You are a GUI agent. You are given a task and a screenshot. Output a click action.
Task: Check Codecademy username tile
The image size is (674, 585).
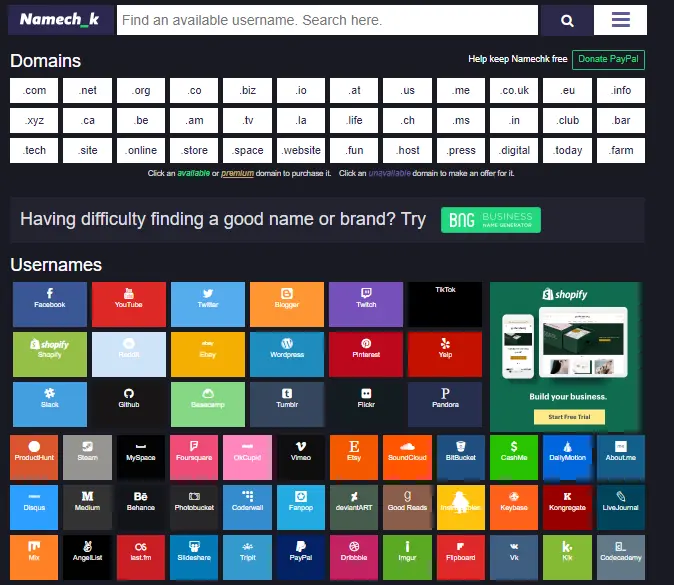click(x=621, y=557)
